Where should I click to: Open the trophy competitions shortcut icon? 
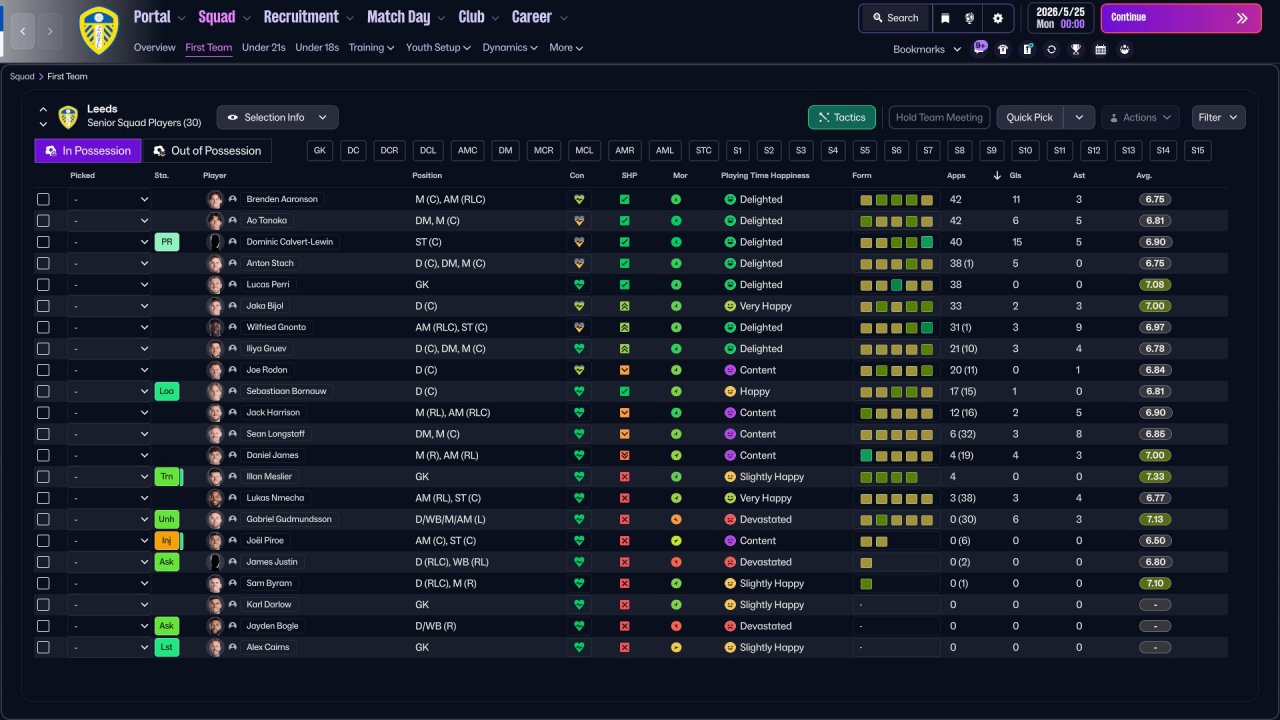(1076, 49)
